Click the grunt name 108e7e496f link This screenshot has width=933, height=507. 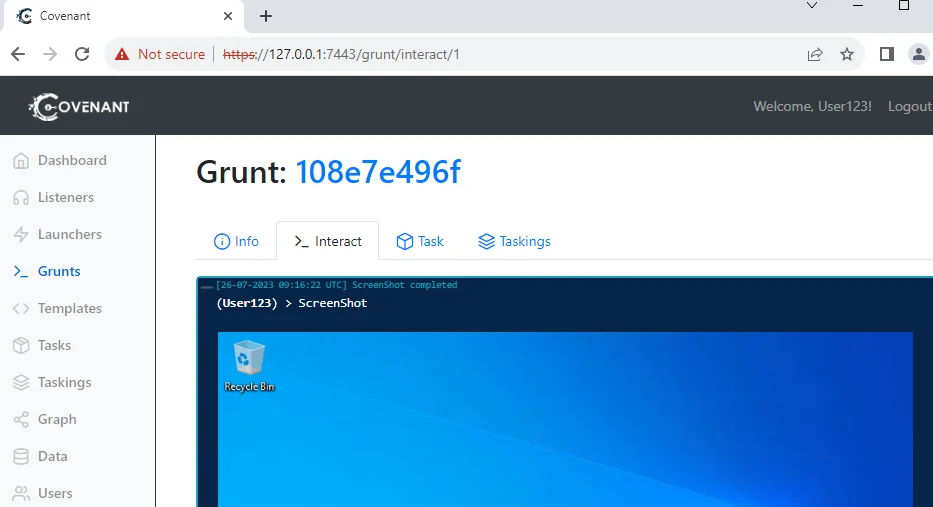coord(378,172)
